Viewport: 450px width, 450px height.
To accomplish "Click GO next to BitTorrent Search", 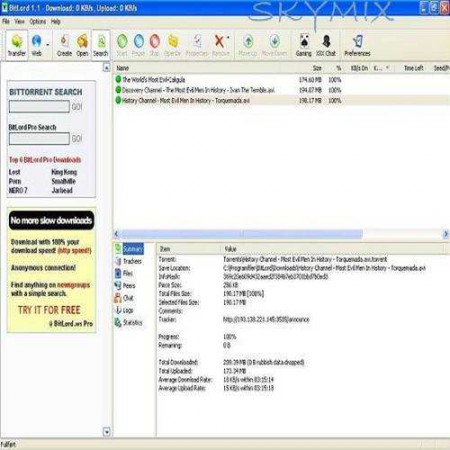I will pyautogui.click(x=77, y=107).
